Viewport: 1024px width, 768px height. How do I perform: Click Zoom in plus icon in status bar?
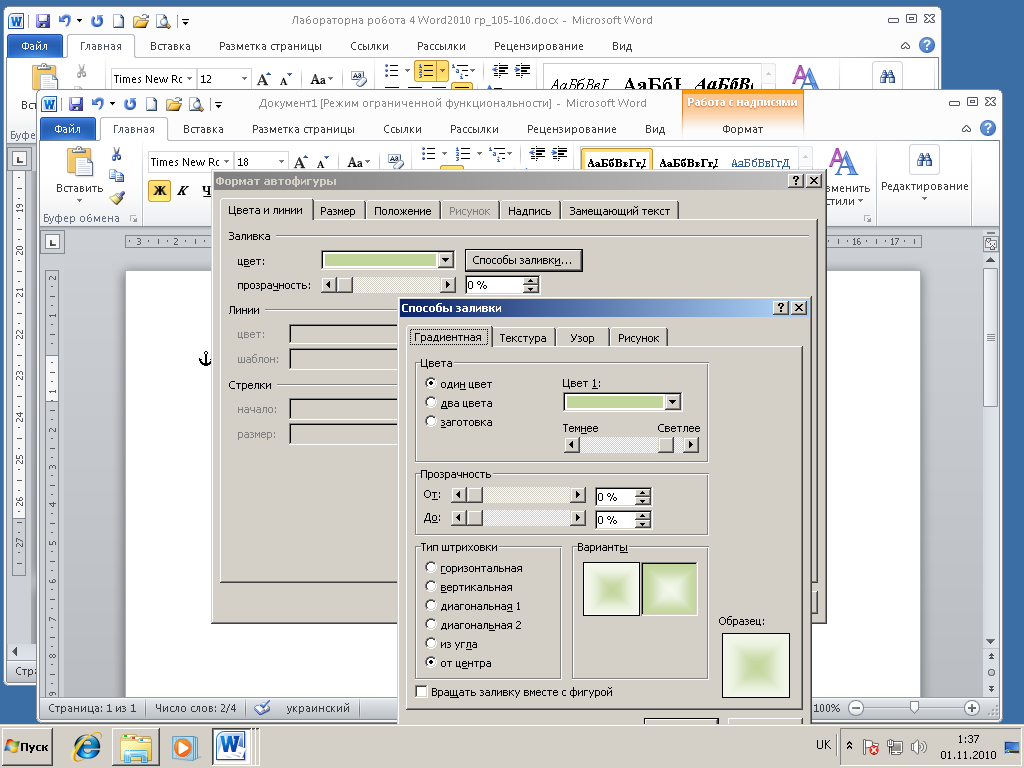972,708
